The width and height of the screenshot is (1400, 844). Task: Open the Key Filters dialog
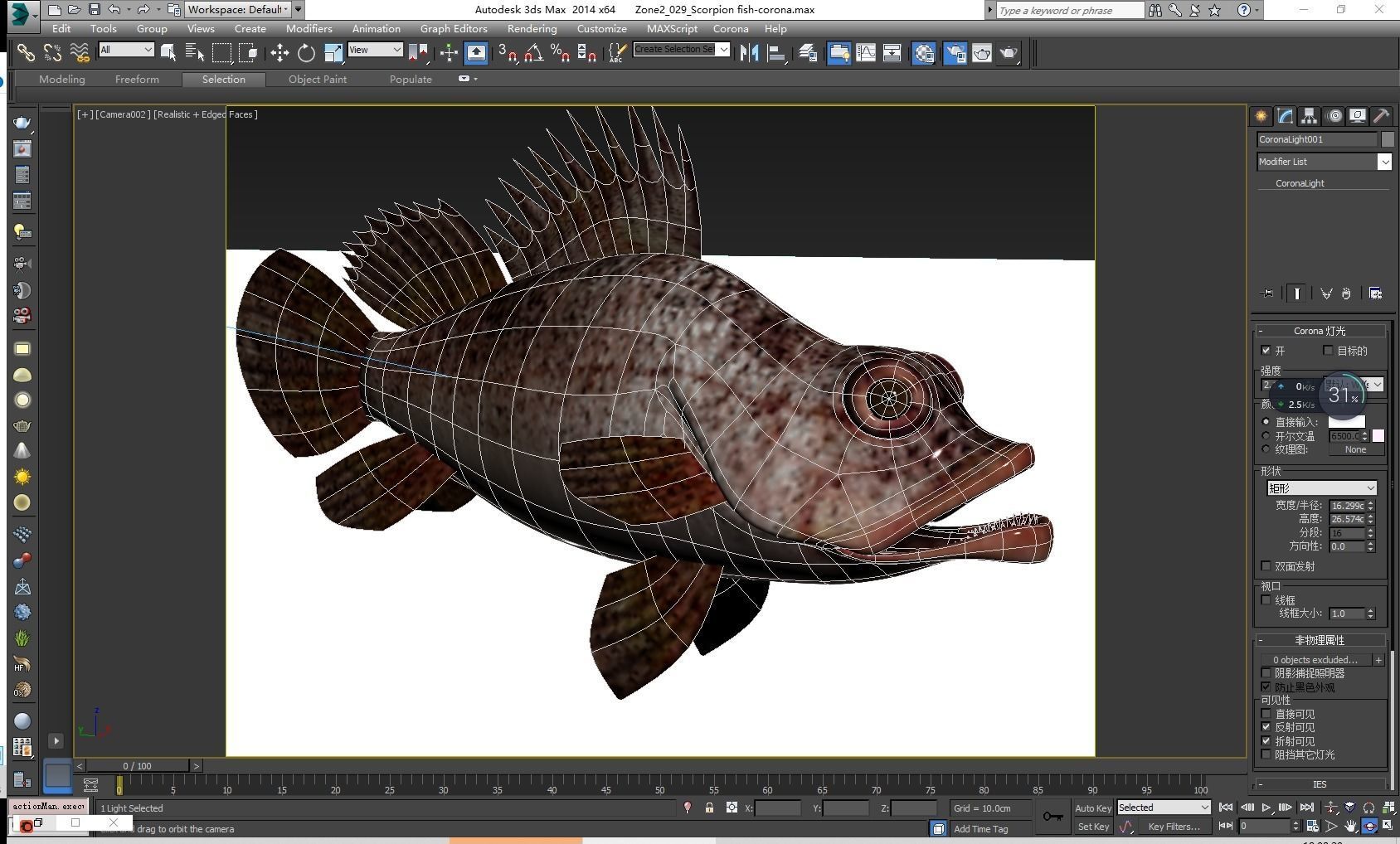[x=1174, y=827]
